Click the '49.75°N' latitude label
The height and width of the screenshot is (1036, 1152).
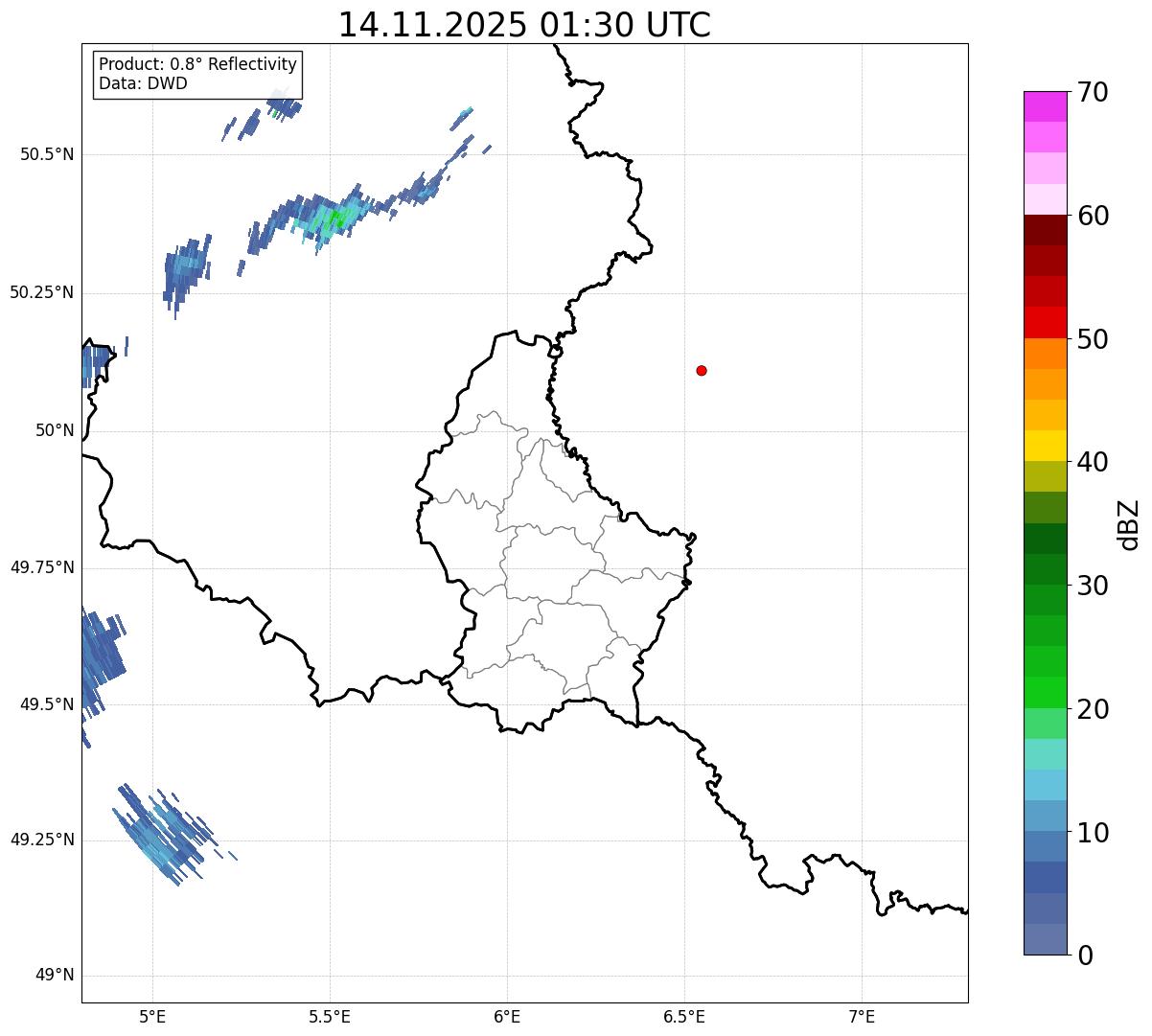[42, 567]
